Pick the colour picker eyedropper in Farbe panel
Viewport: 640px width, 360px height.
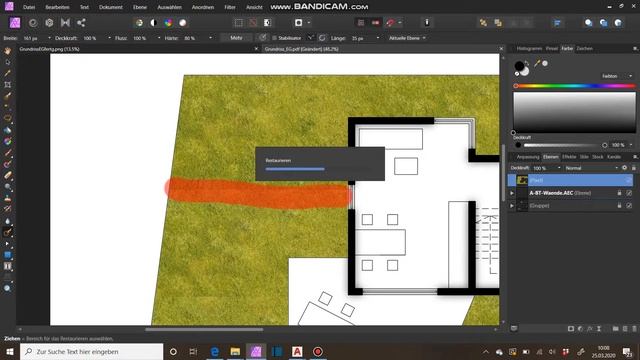(x=537, y=63)
